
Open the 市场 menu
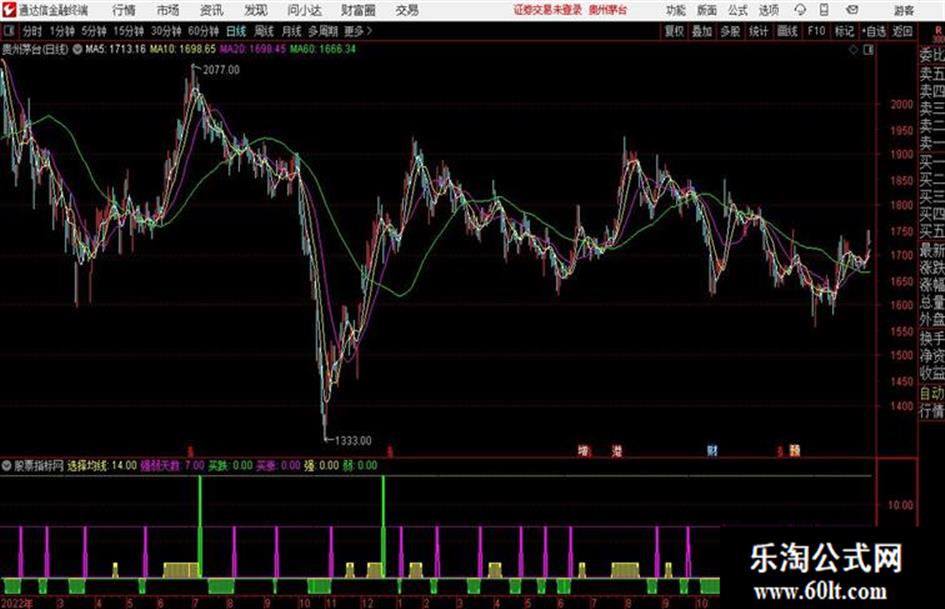(x=168, y=10)
